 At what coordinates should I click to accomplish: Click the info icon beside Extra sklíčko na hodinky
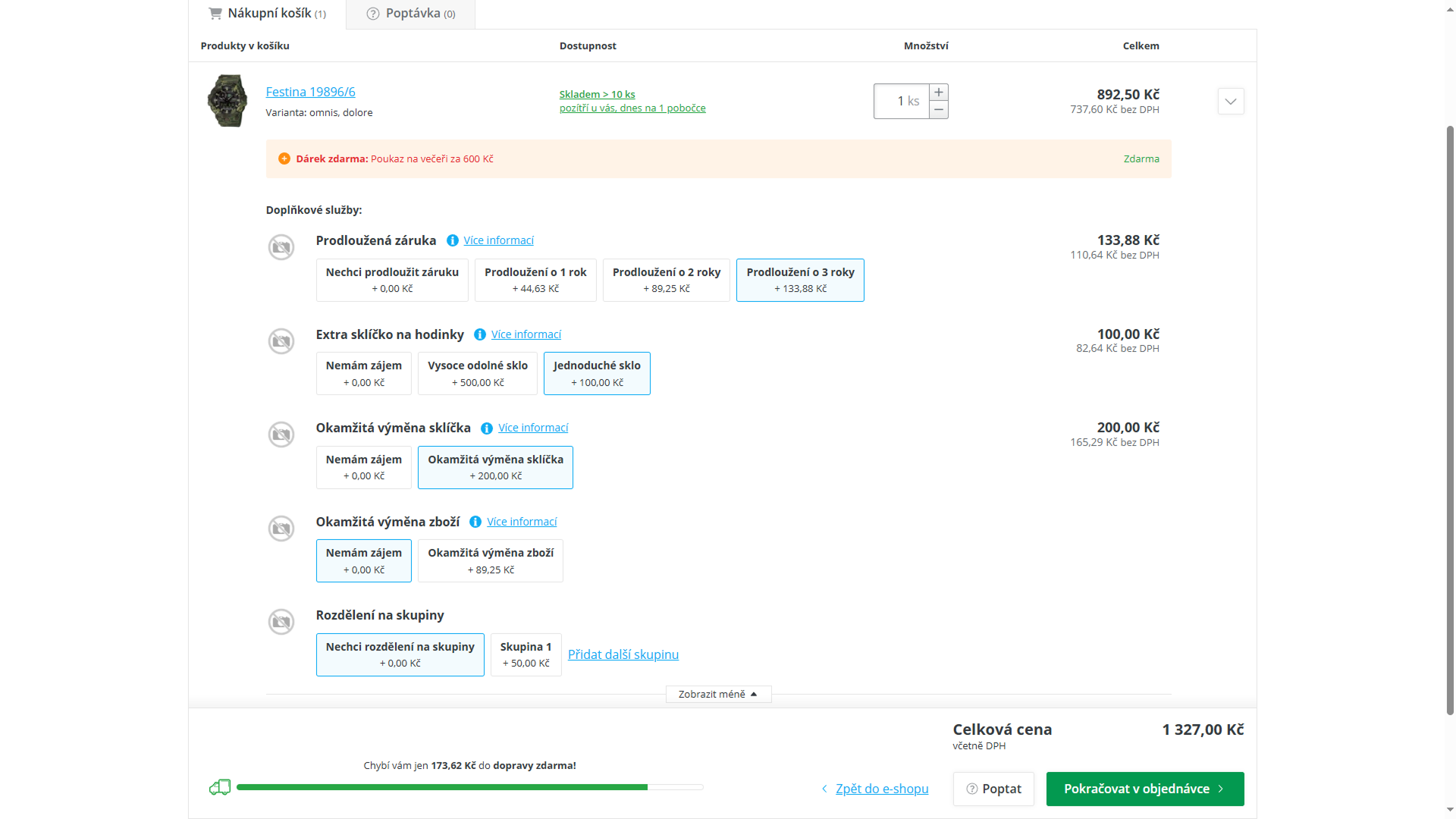[480, 334]
